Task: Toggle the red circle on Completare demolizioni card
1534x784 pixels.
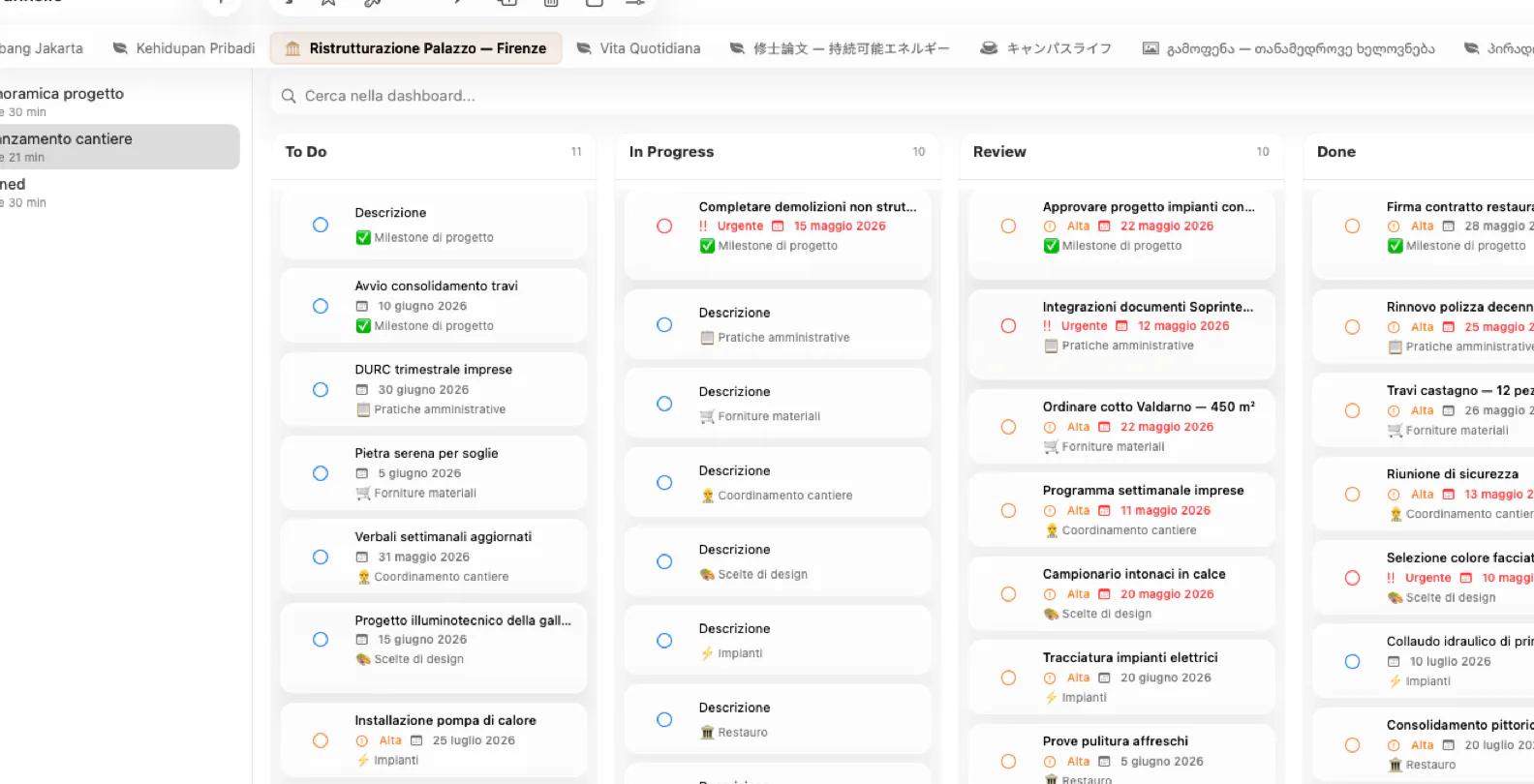Action: click(x=664, y=226)
